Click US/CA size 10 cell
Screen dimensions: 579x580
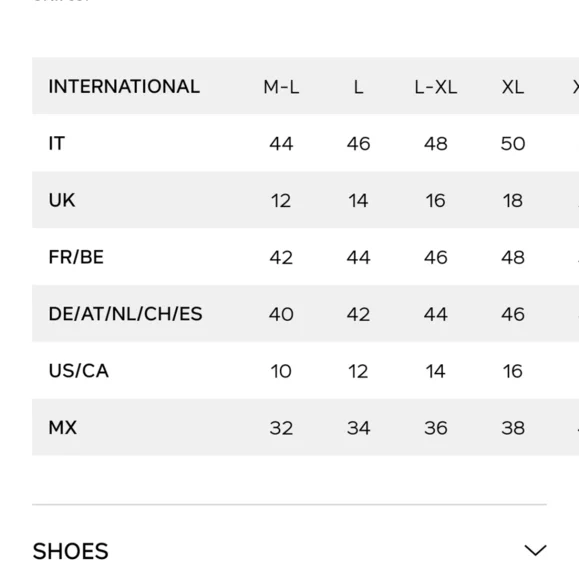(281, 371)
